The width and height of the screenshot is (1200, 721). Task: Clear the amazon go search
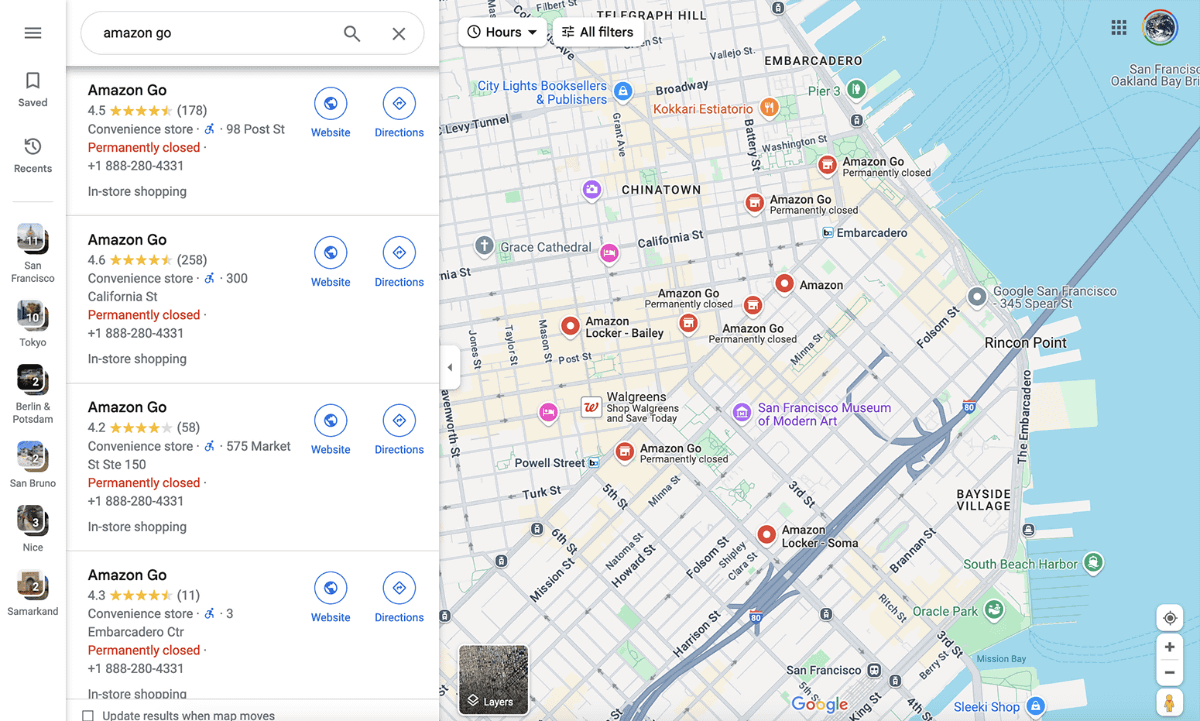click(399, 33)
